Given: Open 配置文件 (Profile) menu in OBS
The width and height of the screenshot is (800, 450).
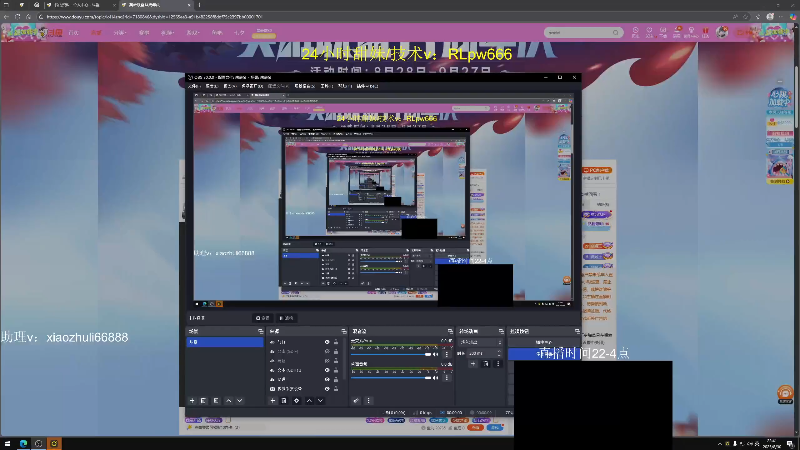Looking at the screenshot, I should tap(279, 86).
